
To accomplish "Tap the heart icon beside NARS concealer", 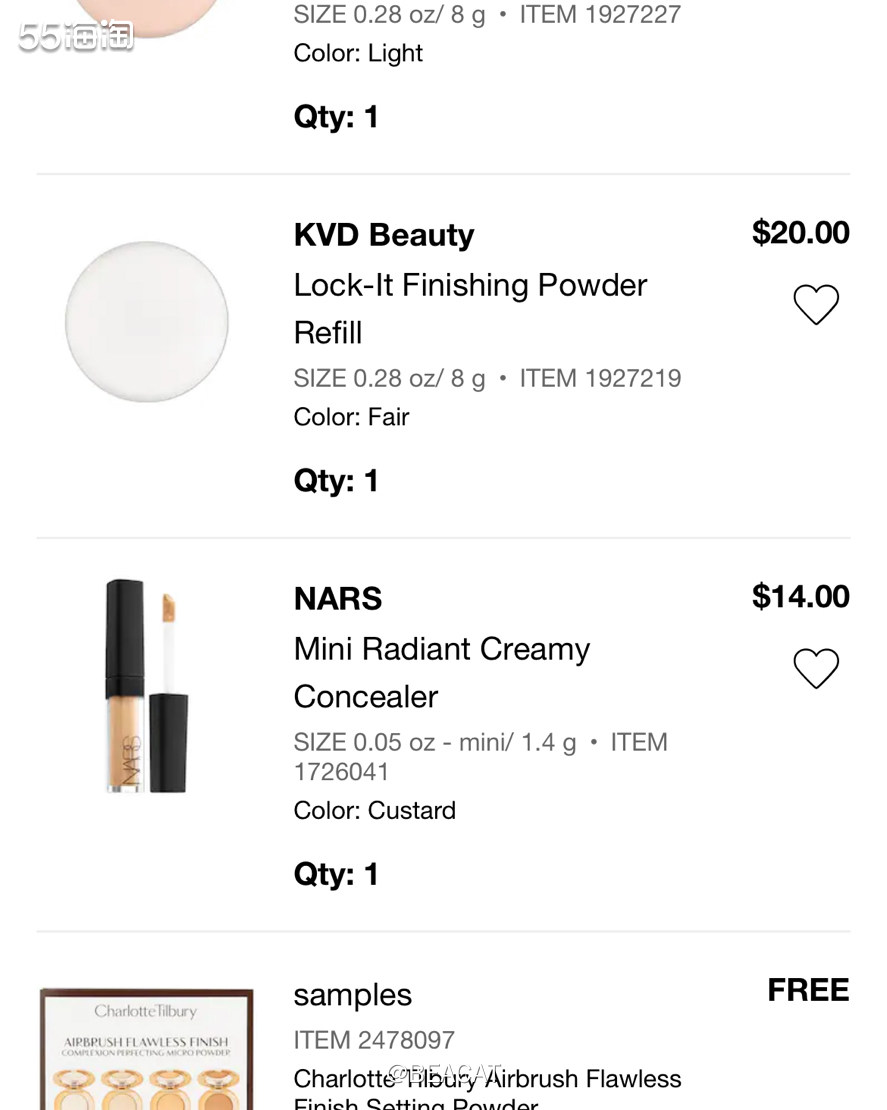I will click(816, 669).
